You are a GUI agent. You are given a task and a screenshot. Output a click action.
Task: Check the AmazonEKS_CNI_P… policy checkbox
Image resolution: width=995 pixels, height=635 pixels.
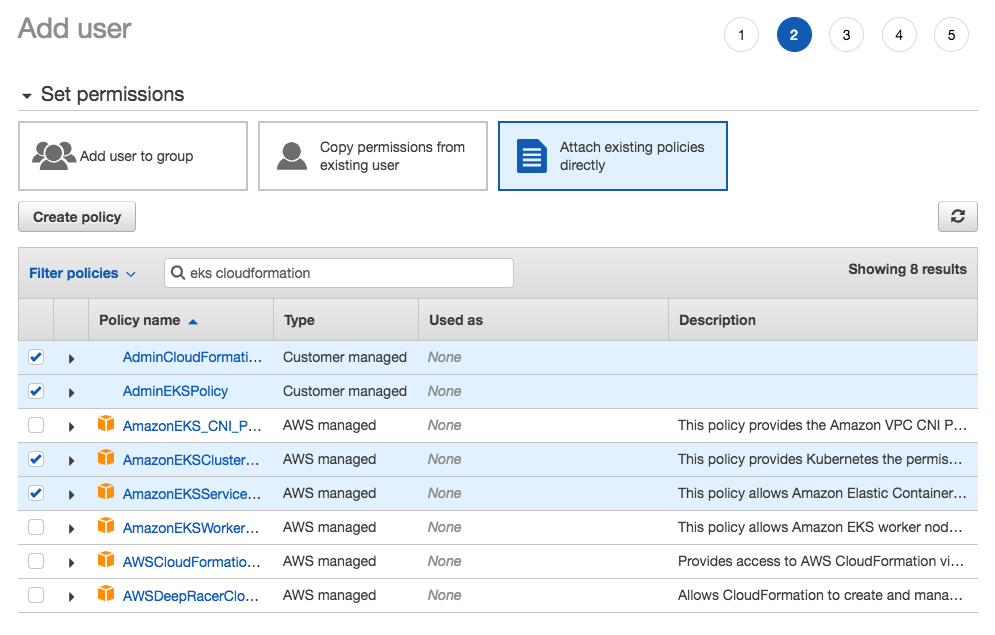(36, 425)
